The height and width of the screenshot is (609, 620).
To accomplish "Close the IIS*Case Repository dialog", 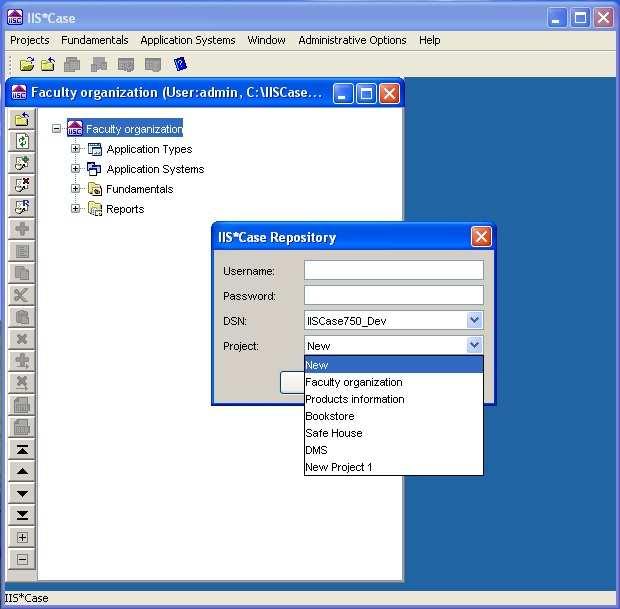I will 481,236.
